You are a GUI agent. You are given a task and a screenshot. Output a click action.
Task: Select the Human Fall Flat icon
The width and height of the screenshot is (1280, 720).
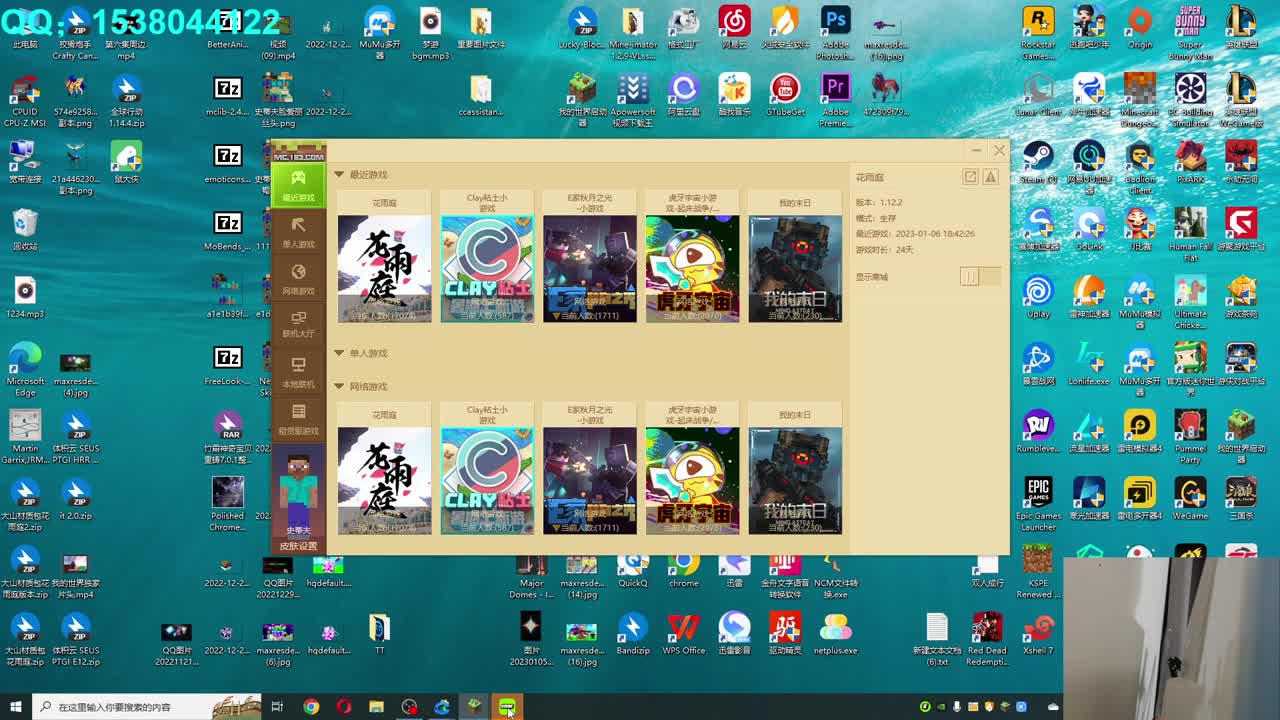pyautogui.click(x=1190, y=235)
